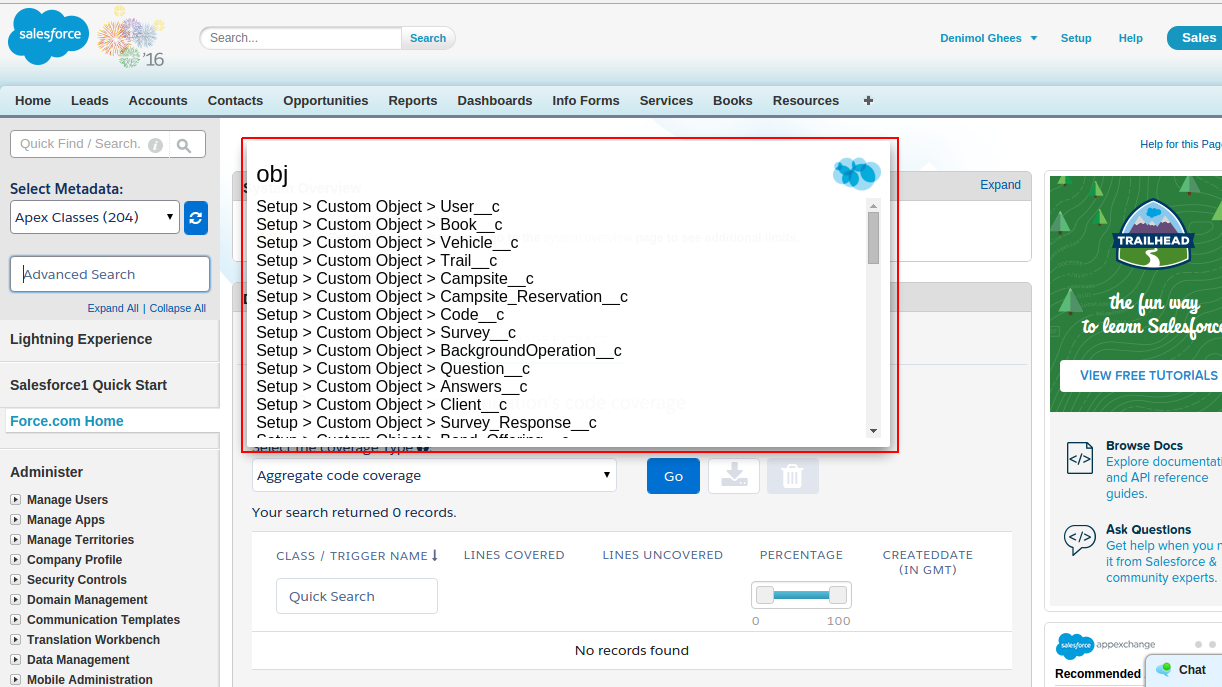Focus the Quick Find search field
The height and width of the screenshot is (687, 1222).
click(x=90, y=144)
